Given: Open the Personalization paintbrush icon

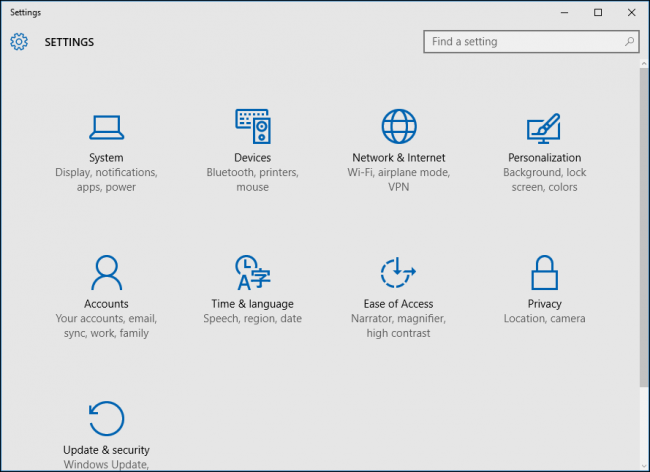Looking at the screenshot, I should [x=544, y=128].
